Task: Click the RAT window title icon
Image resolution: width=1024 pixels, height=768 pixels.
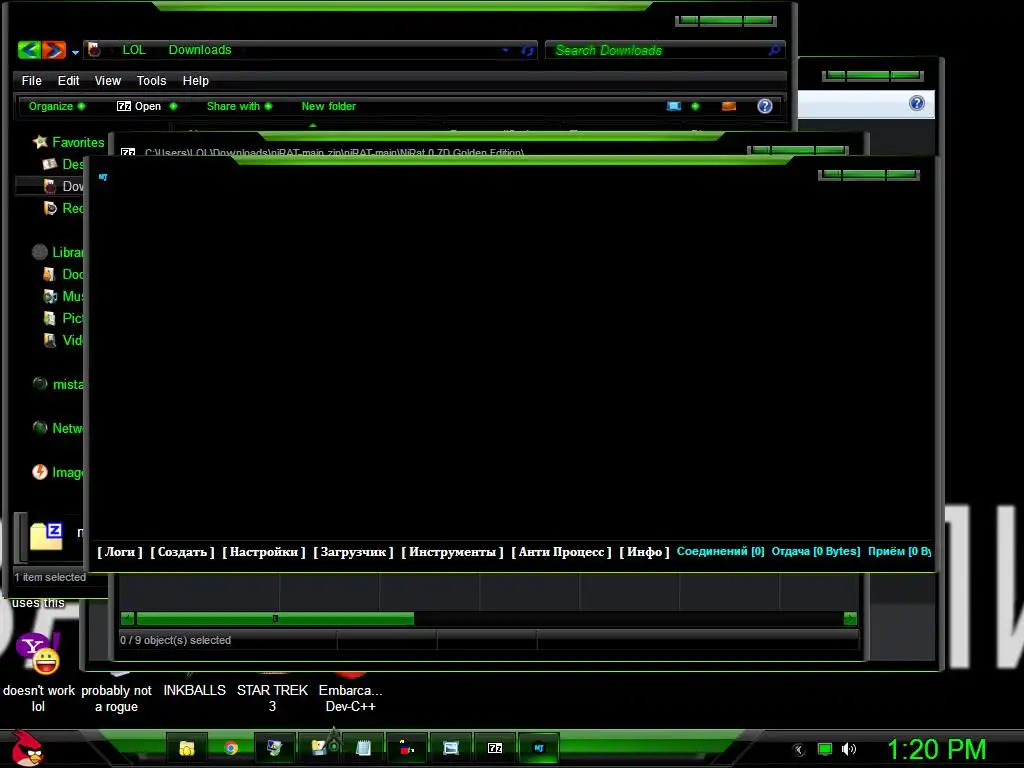Action: (103, 177)
